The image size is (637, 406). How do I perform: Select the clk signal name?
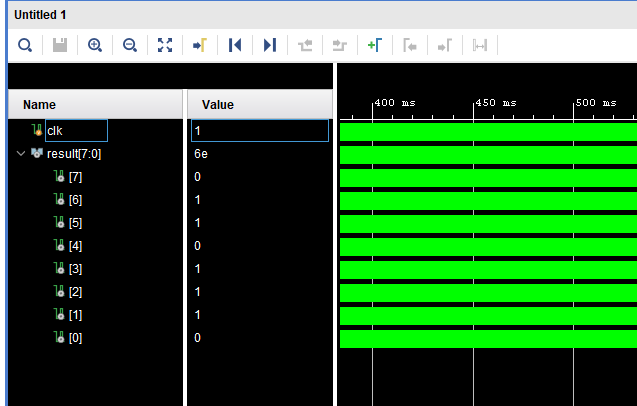coord(54,131)
